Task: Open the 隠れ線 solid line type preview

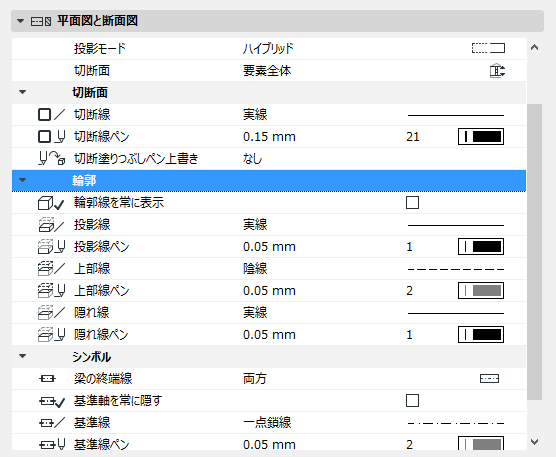Action: [x=456, y=313]
